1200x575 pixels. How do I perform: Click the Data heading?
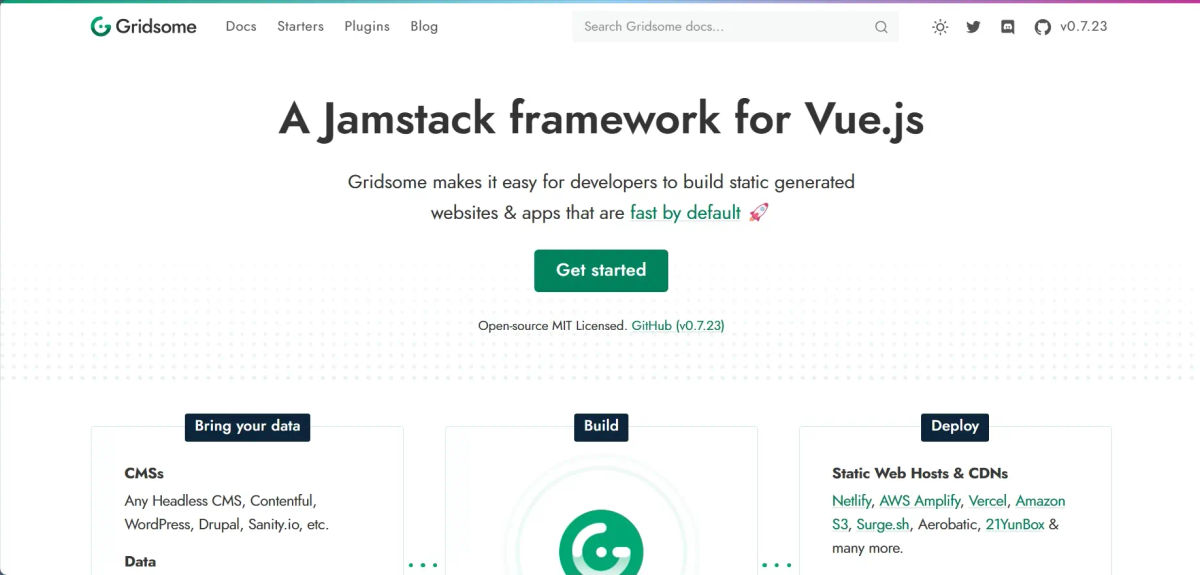pyautogui.click(x=140, y=562)
